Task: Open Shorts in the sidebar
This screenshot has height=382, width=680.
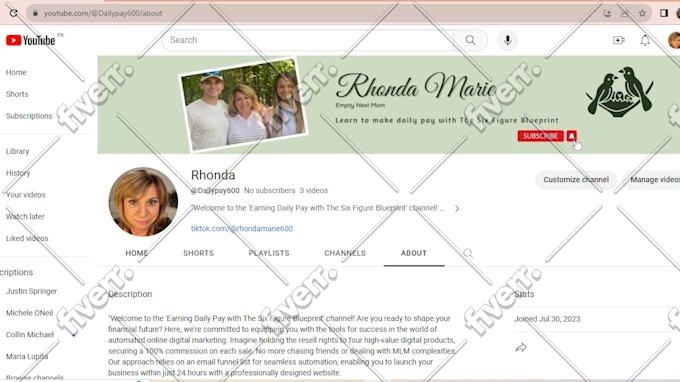Action: coord(17,94)
